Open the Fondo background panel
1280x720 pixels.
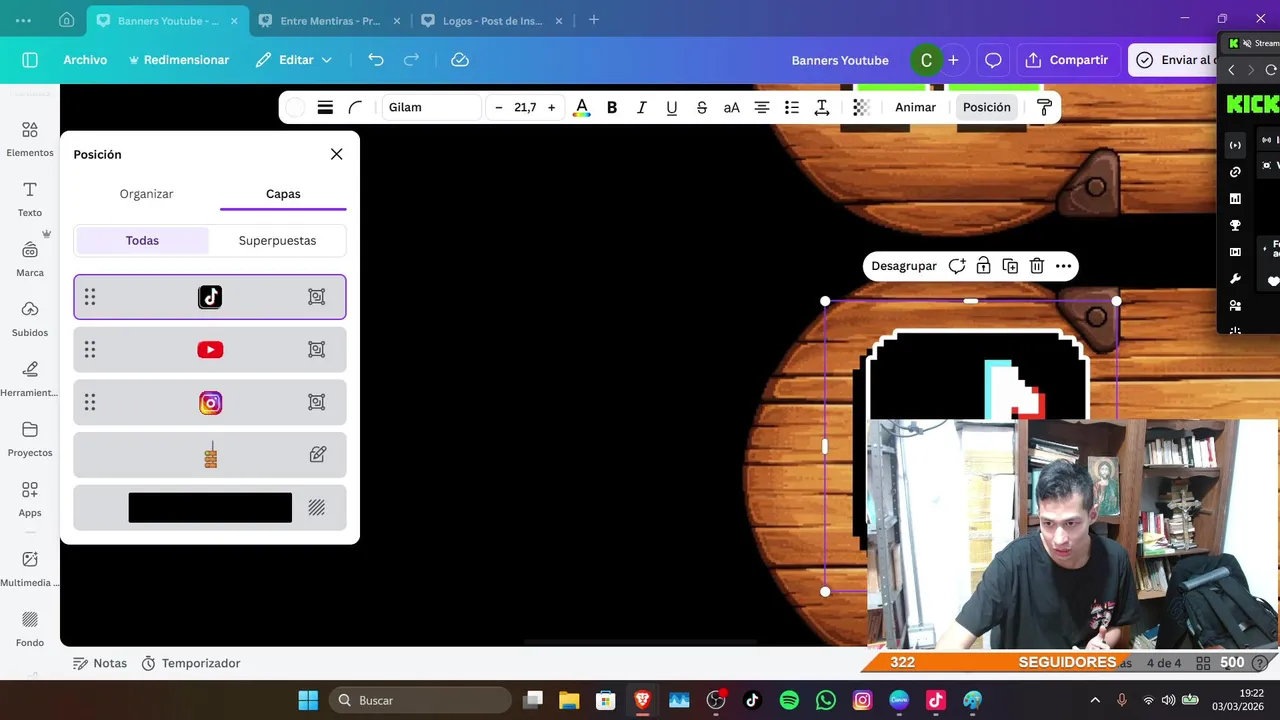point(30,629)
